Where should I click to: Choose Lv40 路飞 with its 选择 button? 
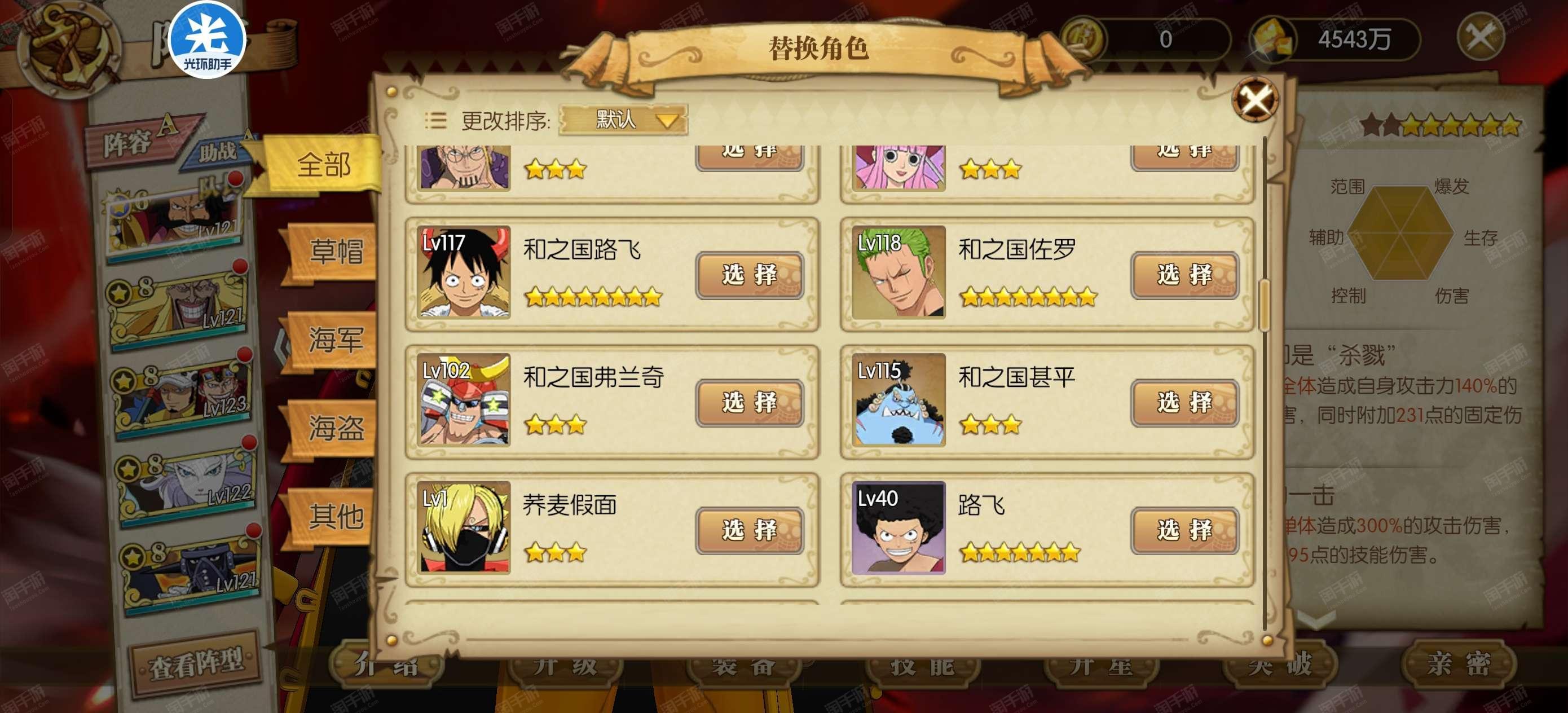tap(1184, 530)
